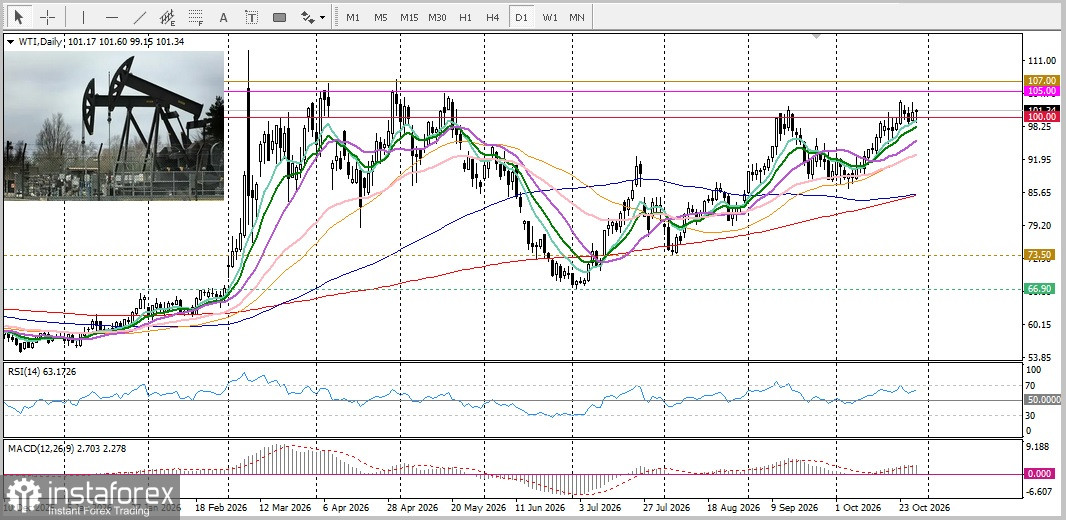Switch chart to M30 timeframe
Viewport: 1066px width, 520px height.
click(x=437, y=18)
